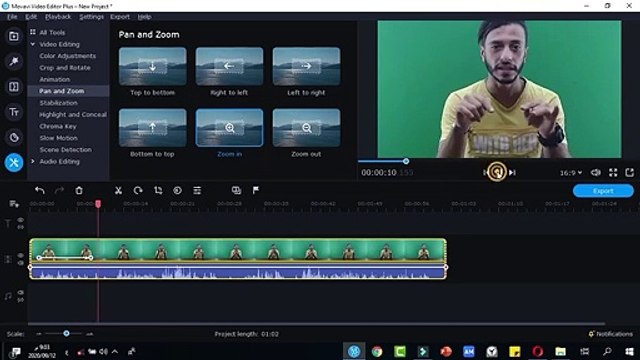Split clip with the scissors icon
The width and height of the screenshot is (640, 360).
118,190
